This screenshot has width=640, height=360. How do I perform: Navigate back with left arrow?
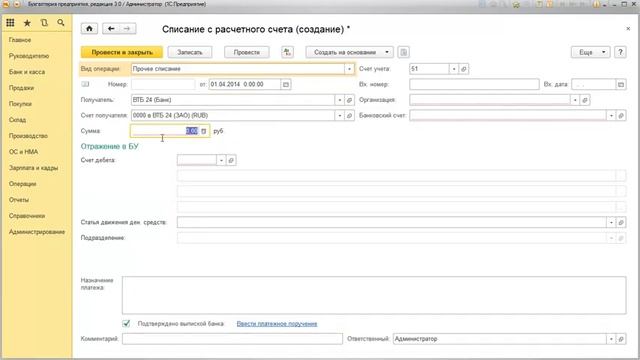point(111,29)
